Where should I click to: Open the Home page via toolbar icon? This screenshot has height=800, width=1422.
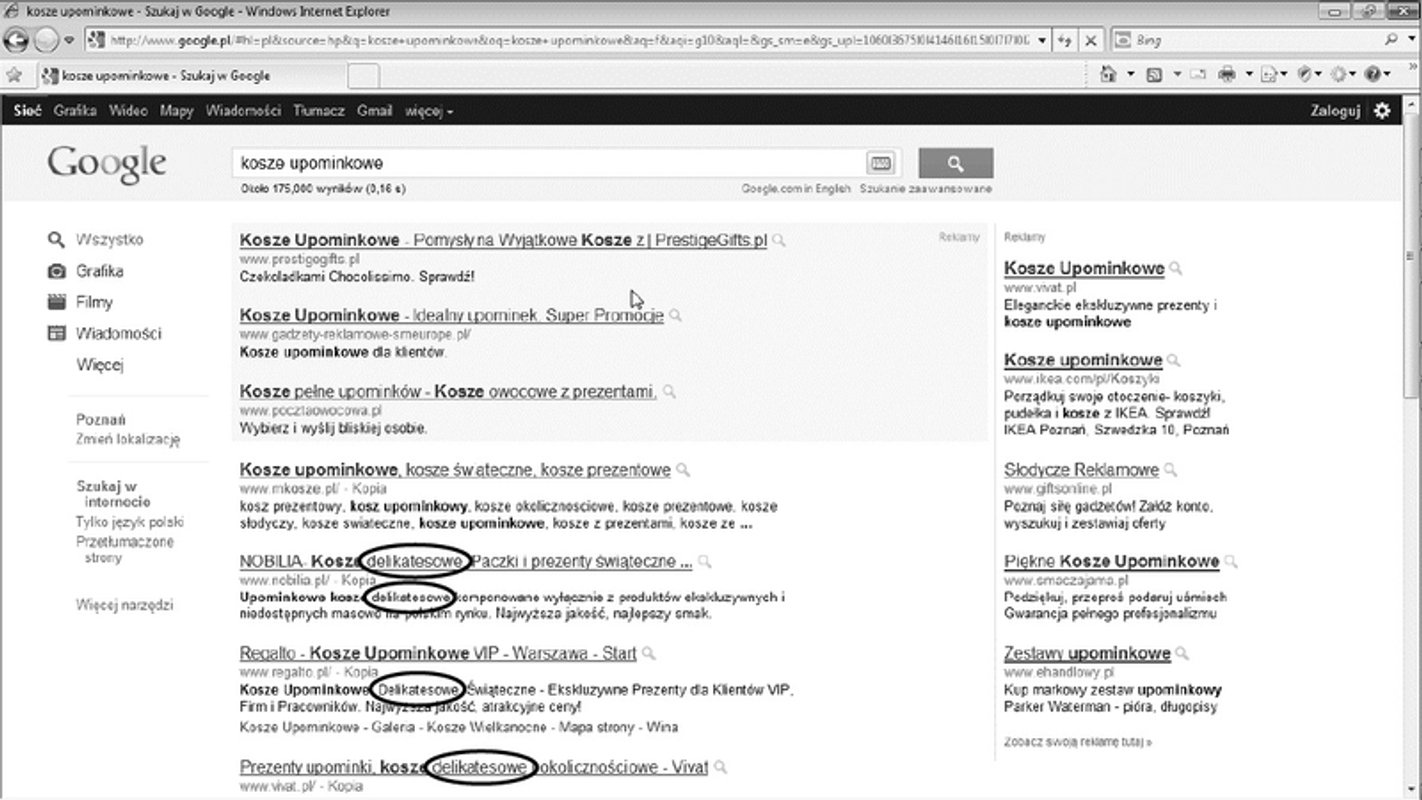pyautogui.click(x=1109, y=75)
